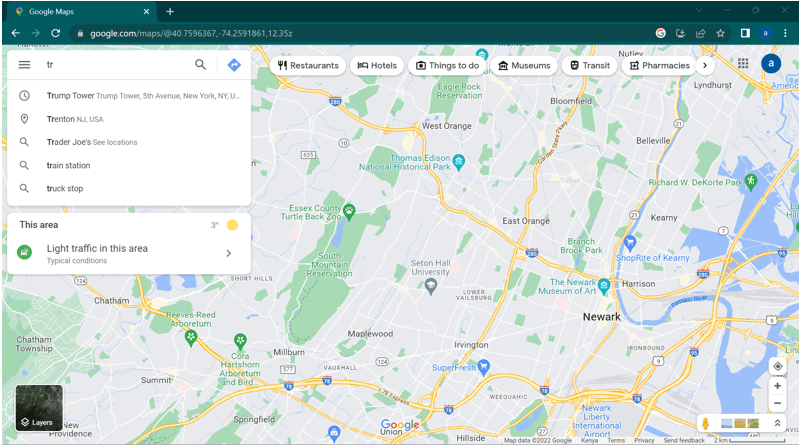Image resolution: width=799 pixels, height=446 pixels.
Task: Open the Send feedback link
Action: point(684,440)
